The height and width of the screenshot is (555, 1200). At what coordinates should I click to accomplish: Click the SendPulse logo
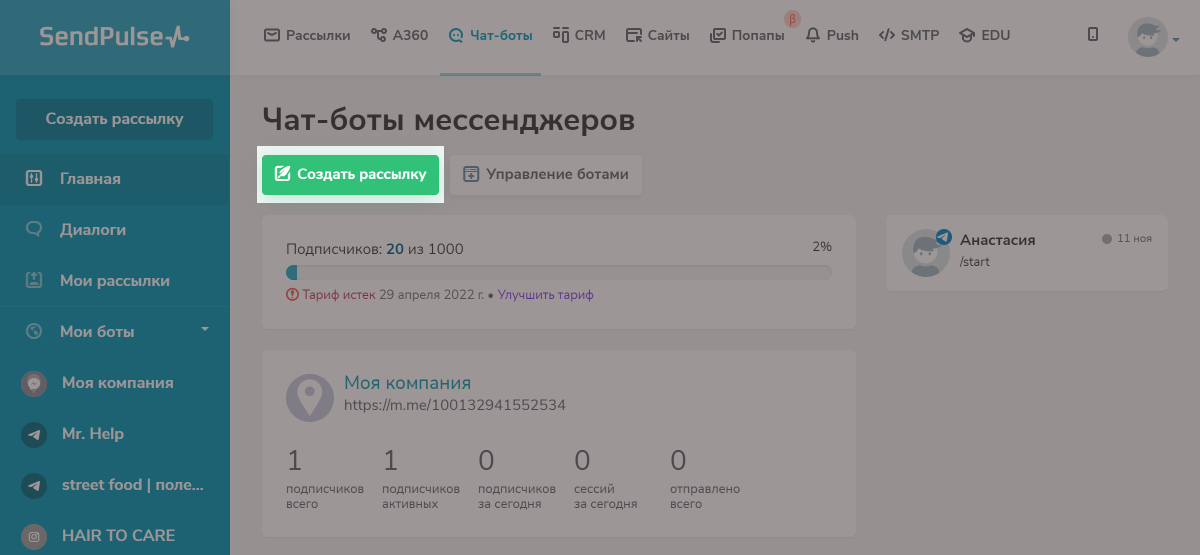tap(114, 37)
